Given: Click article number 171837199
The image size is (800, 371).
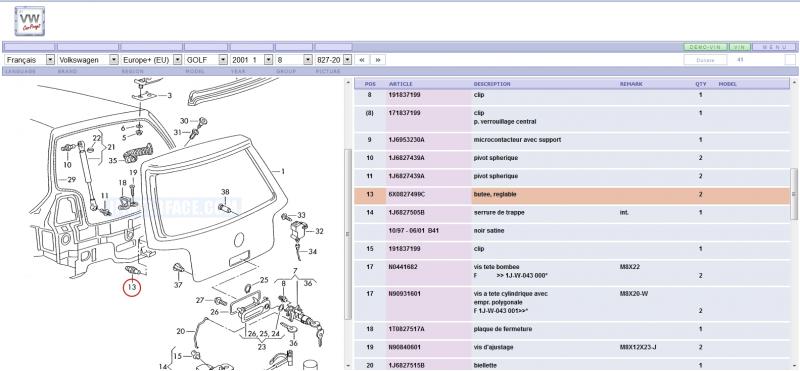Looking at the screenshot, I should pyautogui.click(x=405, y=113).
